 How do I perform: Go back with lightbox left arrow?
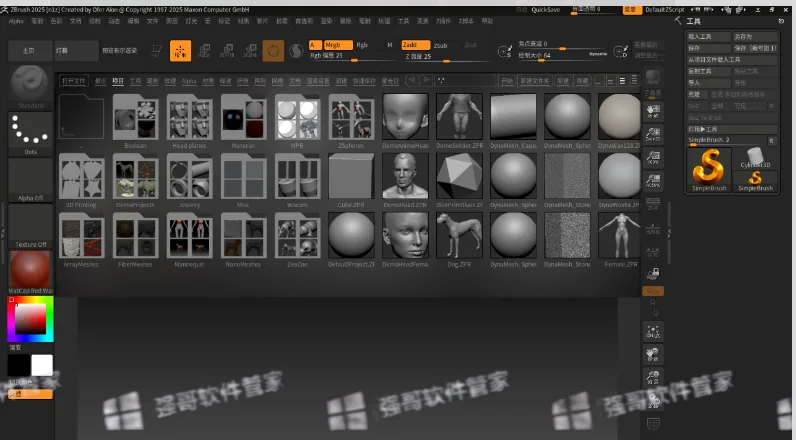412,80
